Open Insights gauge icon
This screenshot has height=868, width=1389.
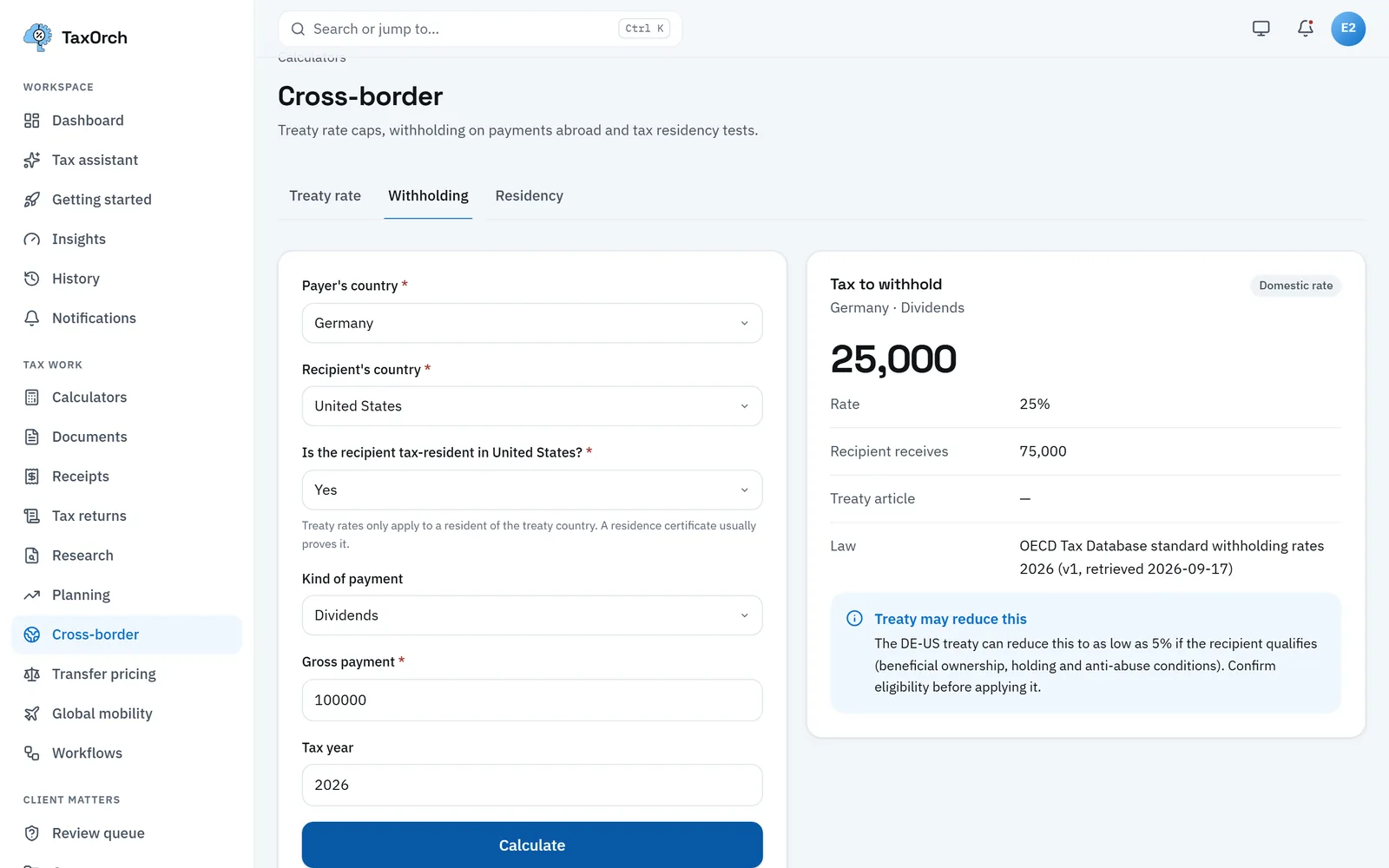coord(32,239)
